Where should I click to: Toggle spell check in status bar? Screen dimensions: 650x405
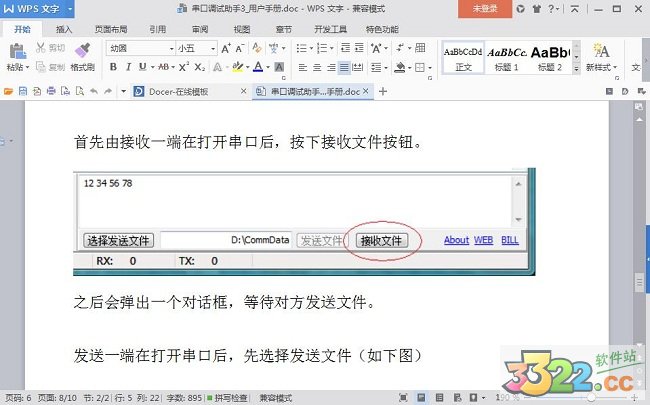[x=227, y=398]
